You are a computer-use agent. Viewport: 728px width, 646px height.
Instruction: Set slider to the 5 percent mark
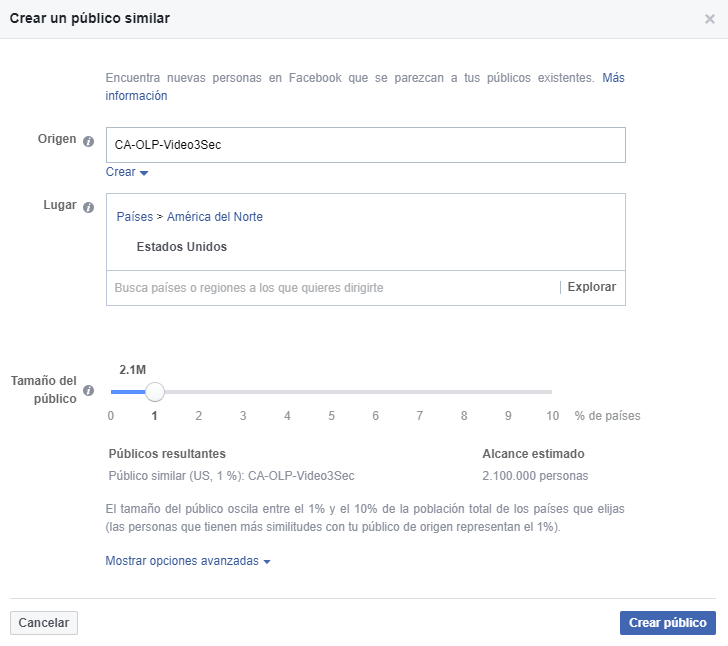332,416
